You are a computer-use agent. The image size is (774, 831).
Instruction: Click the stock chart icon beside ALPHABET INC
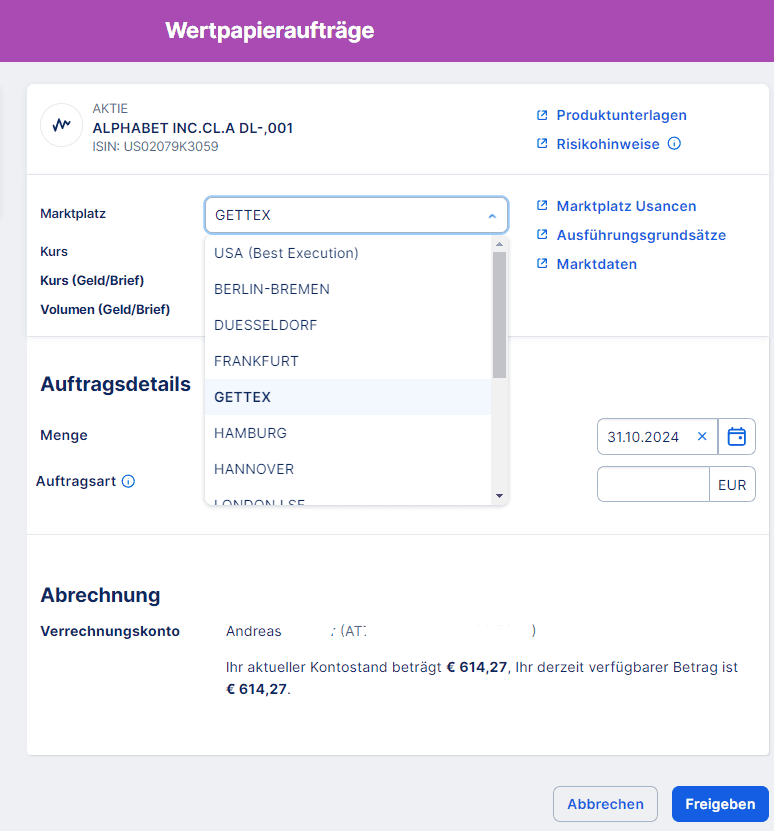point(61,125)
